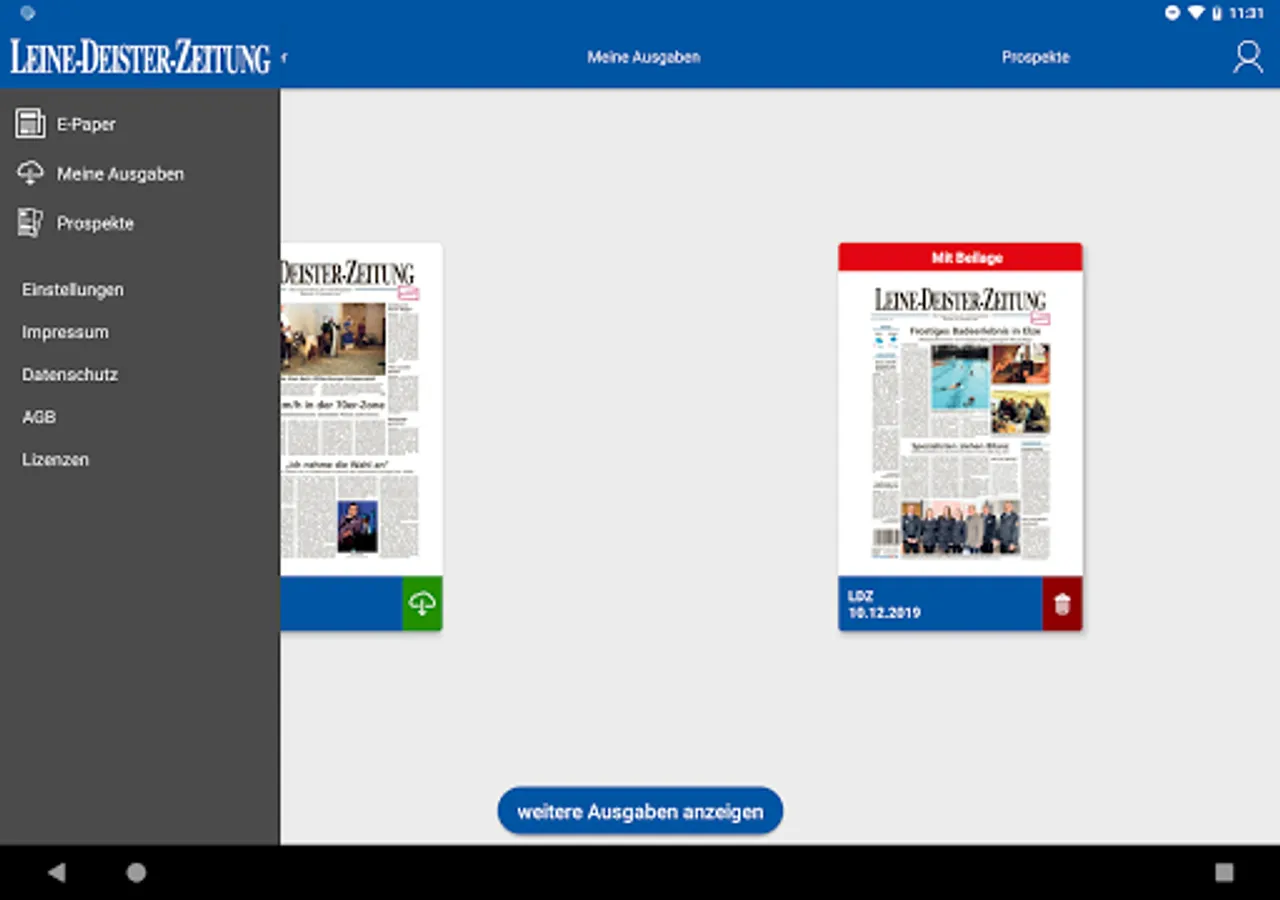1280x900 pixels.
Task: Open the newspaper cover with Mit Beilage banner
Action: pyautogui.click(x=960, y=423)
